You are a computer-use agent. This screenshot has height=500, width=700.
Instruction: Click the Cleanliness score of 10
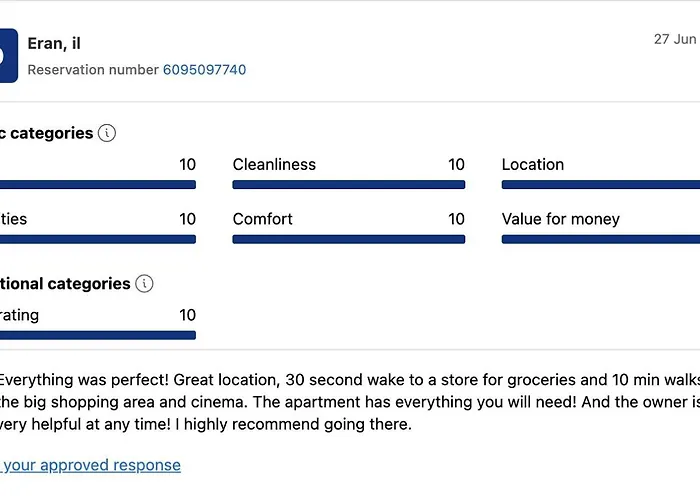pyautogui.click(x=456, y=165)
